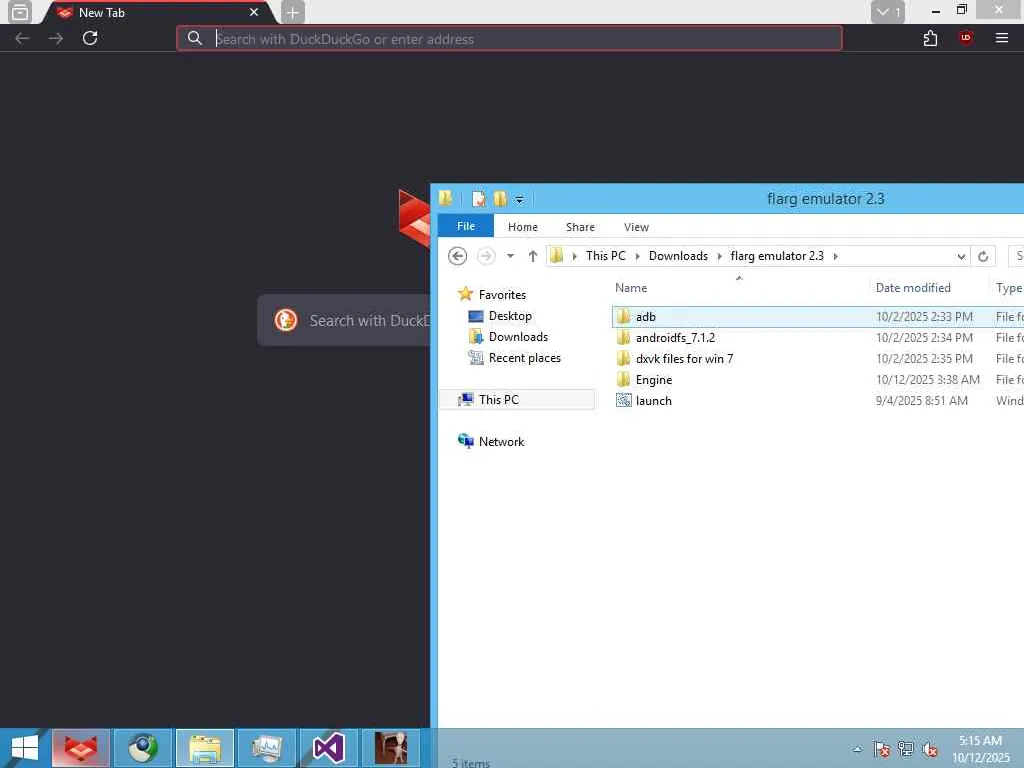The height and width of the screenshot is (768, 1024).
Task: Select Network in the navigation pane
Action: (501, 441)
